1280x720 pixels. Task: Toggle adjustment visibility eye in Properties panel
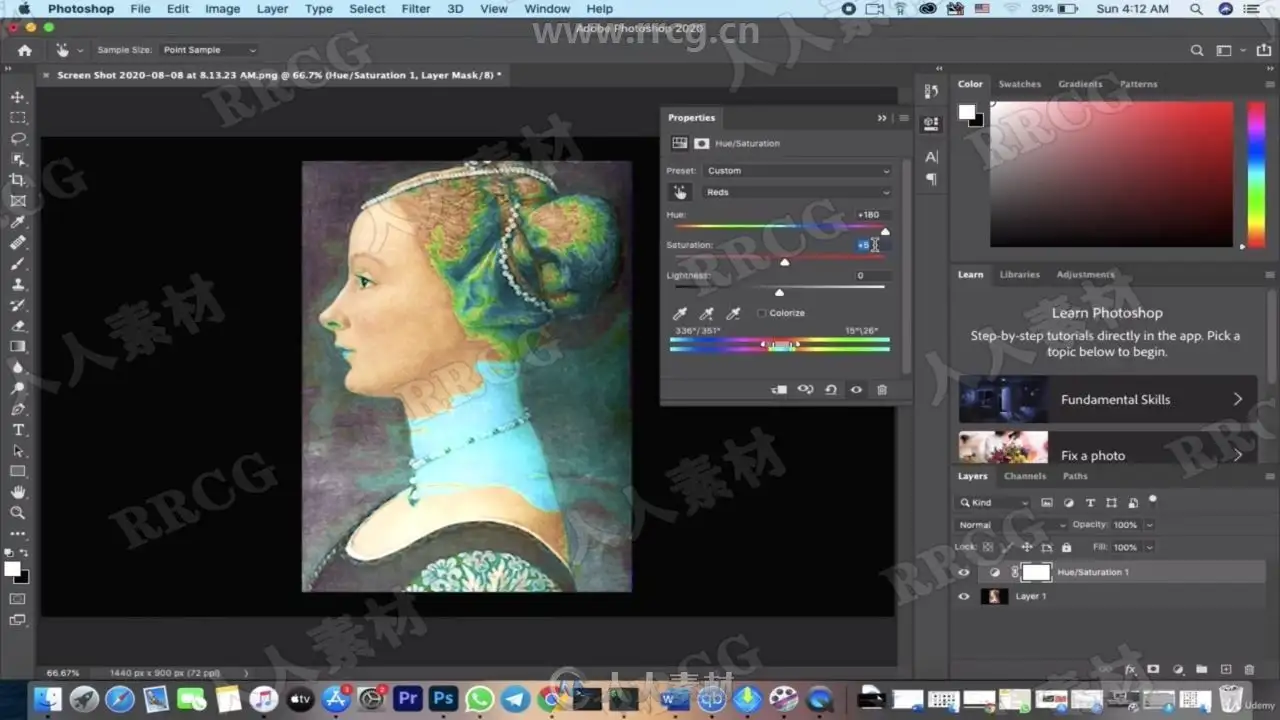pyautogui.click(x=856, y=390)
